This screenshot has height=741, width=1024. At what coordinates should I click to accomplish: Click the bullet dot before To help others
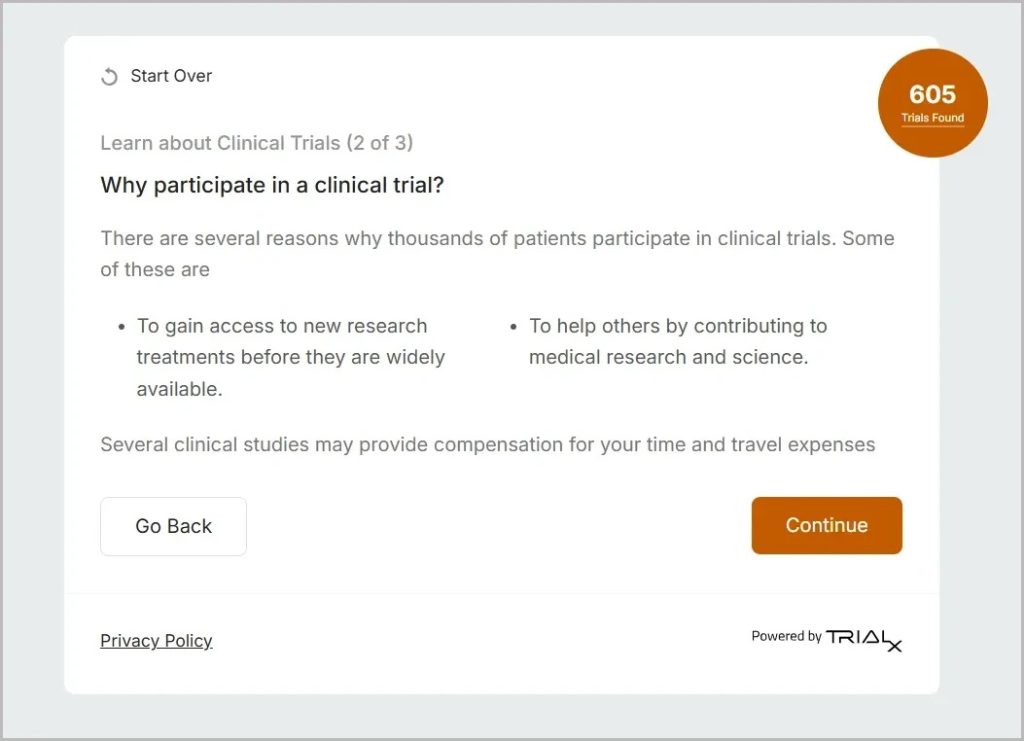pyautogui.click(x=514, y=327)
